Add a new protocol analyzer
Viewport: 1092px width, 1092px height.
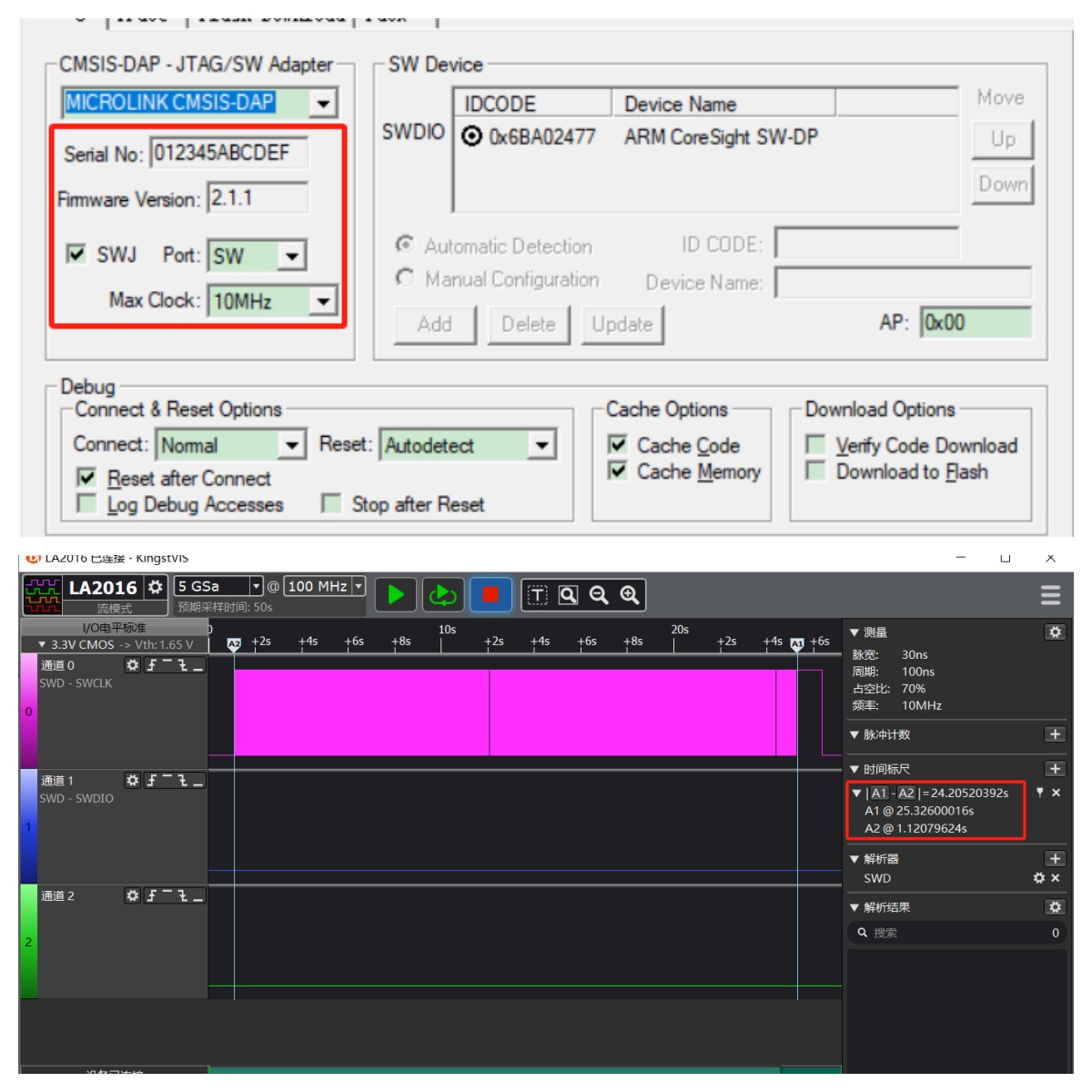click(1055, 859)
